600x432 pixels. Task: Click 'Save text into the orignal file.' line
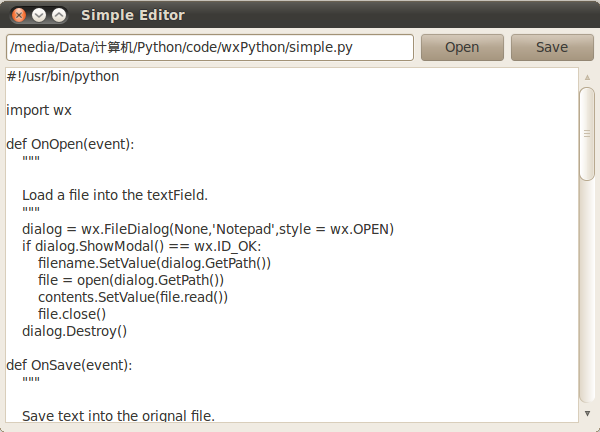118,416
